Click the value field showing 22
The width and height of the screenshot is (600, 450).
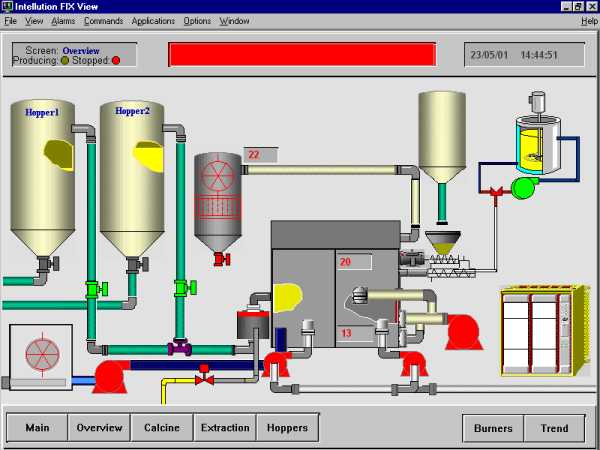coord(260,155)
